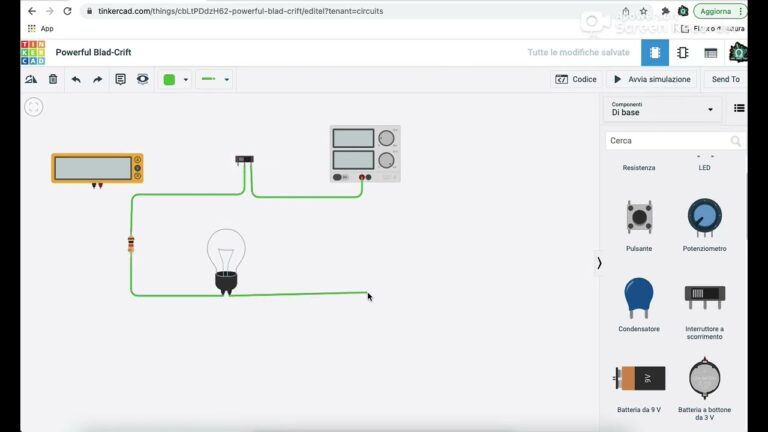768x432 pixels.
Task: Open the wire color dropdown arrow
Action: pyautogui.click(x=186, y=79)
